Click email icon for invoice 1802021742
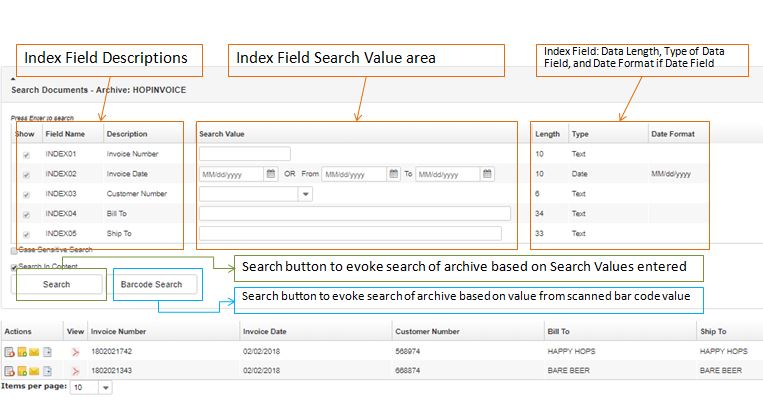This screenshot has height=405, width=763. coord(33,352)
